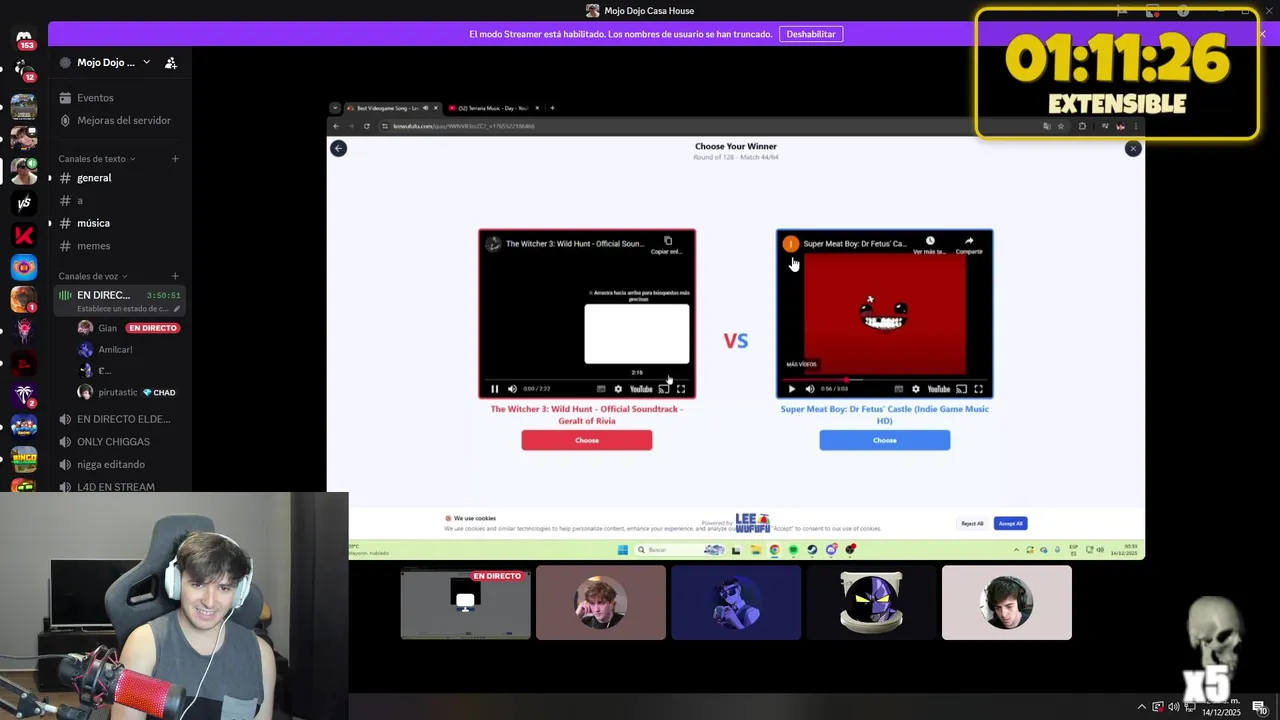Edit voice channel status pencil icon
1280x720 pixels.
click(177, 309)
